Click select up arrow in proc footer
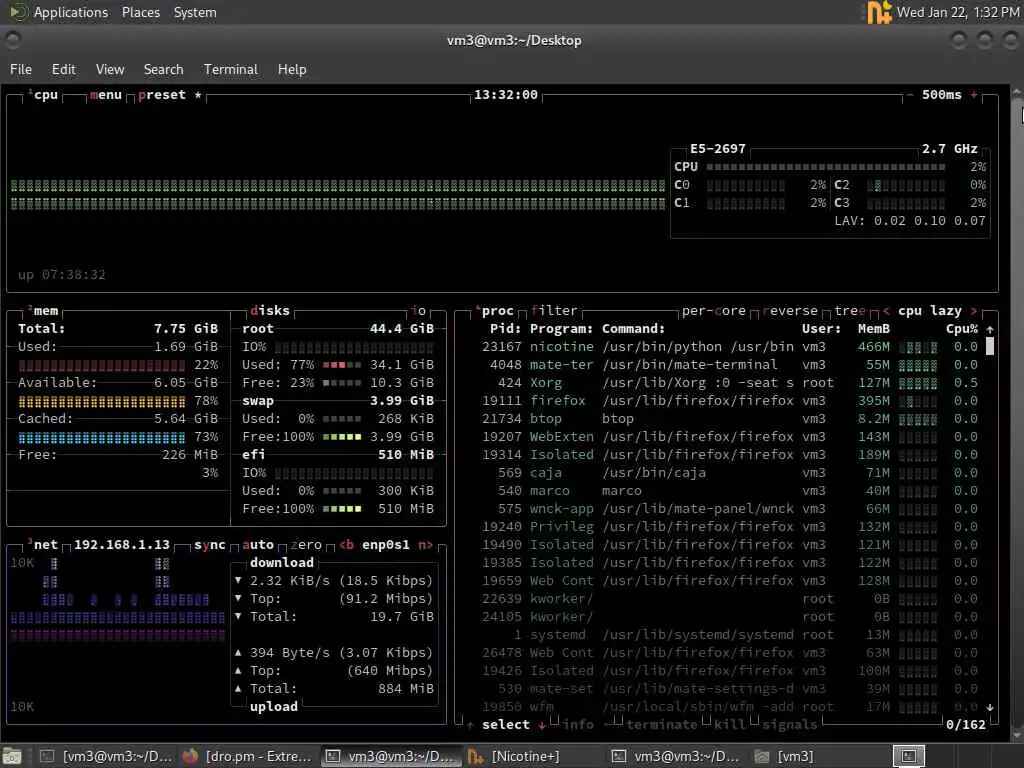Screen dimensions: 1024x768 point(470,725)
